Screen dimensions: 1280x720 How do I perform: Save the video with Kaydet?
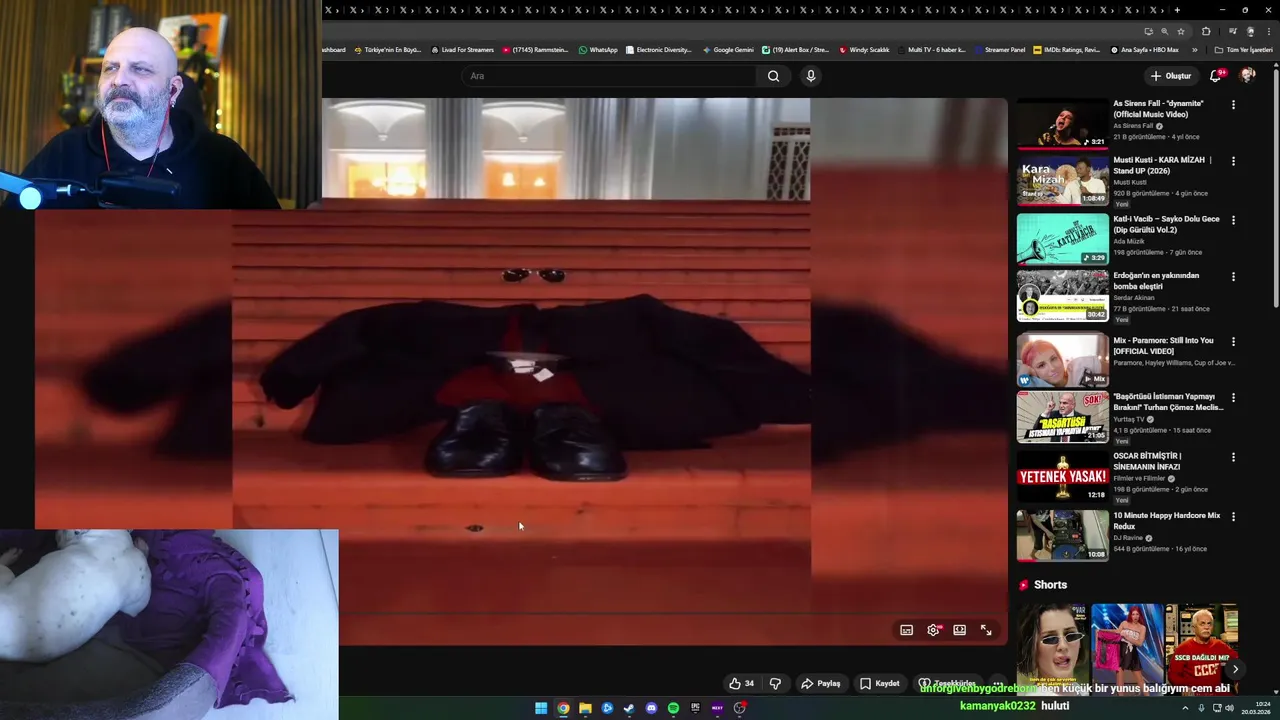[x=880, y=684]
